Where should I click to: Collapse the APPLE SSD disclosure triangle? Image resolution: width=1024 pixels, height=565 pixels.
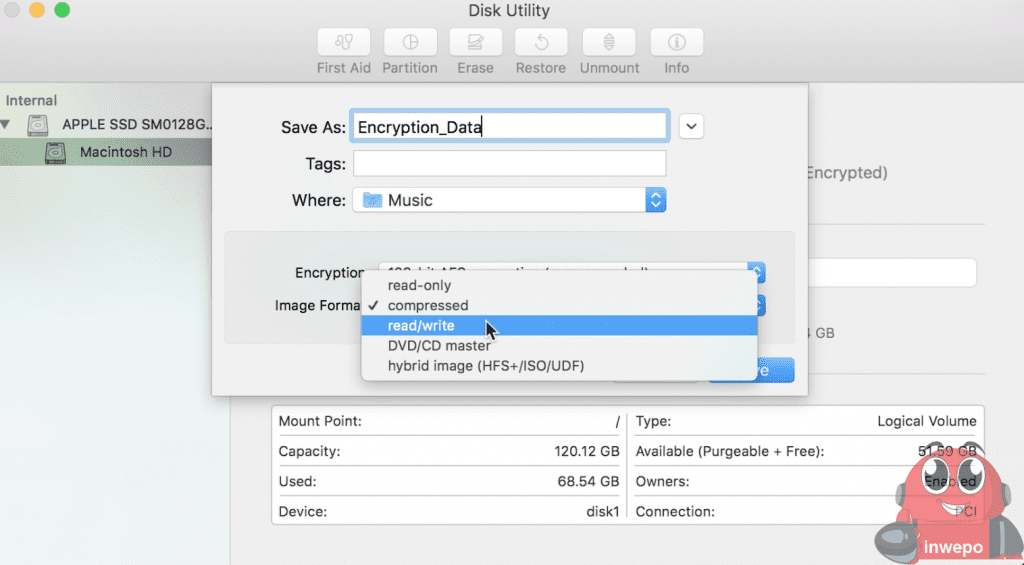point(8,125)
